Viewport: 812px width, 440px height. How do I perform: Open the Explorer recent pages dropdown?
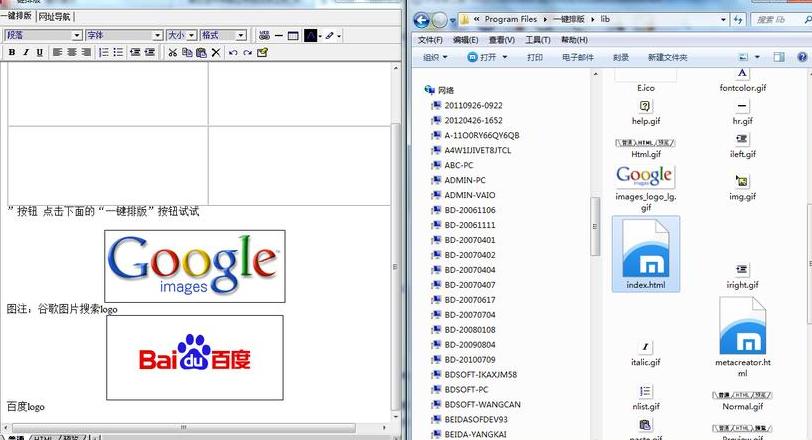click(453, 21)
